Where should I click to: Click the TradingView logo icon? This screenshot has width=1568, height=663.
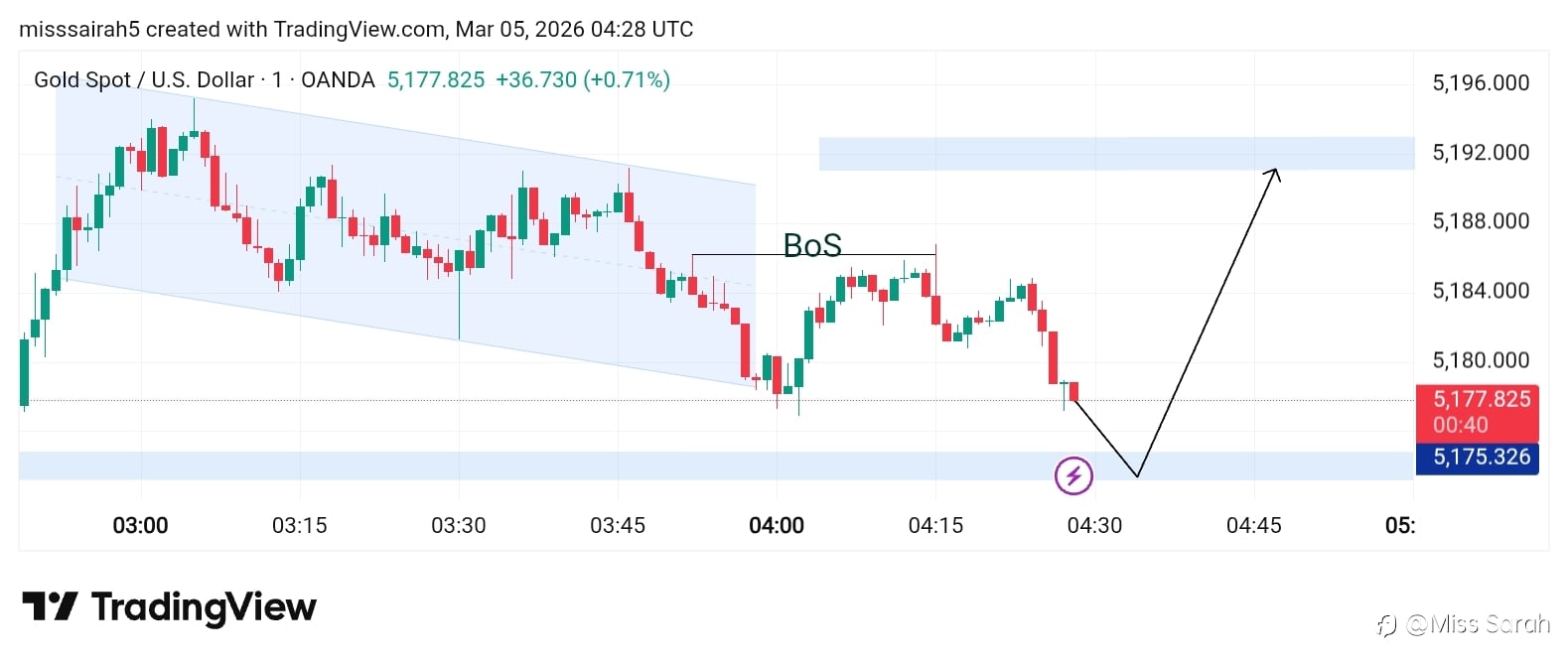pyautogui.click(x=50, y=606)
